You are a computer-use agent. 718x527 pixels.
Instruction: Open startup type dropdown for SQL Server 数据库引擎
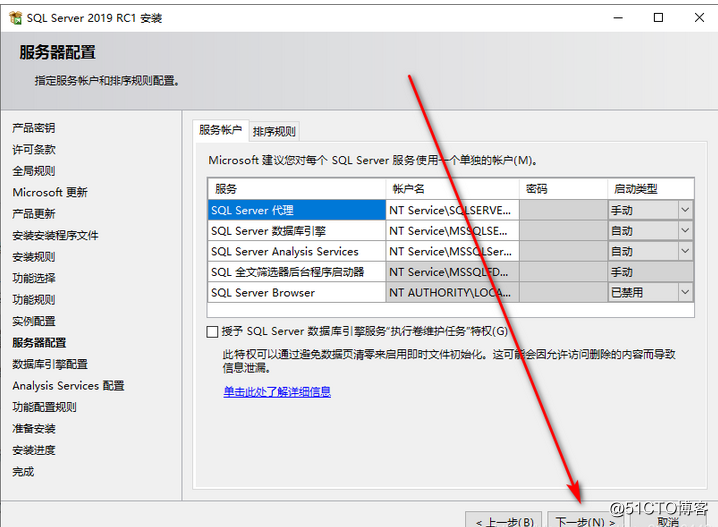click(685, 231)
